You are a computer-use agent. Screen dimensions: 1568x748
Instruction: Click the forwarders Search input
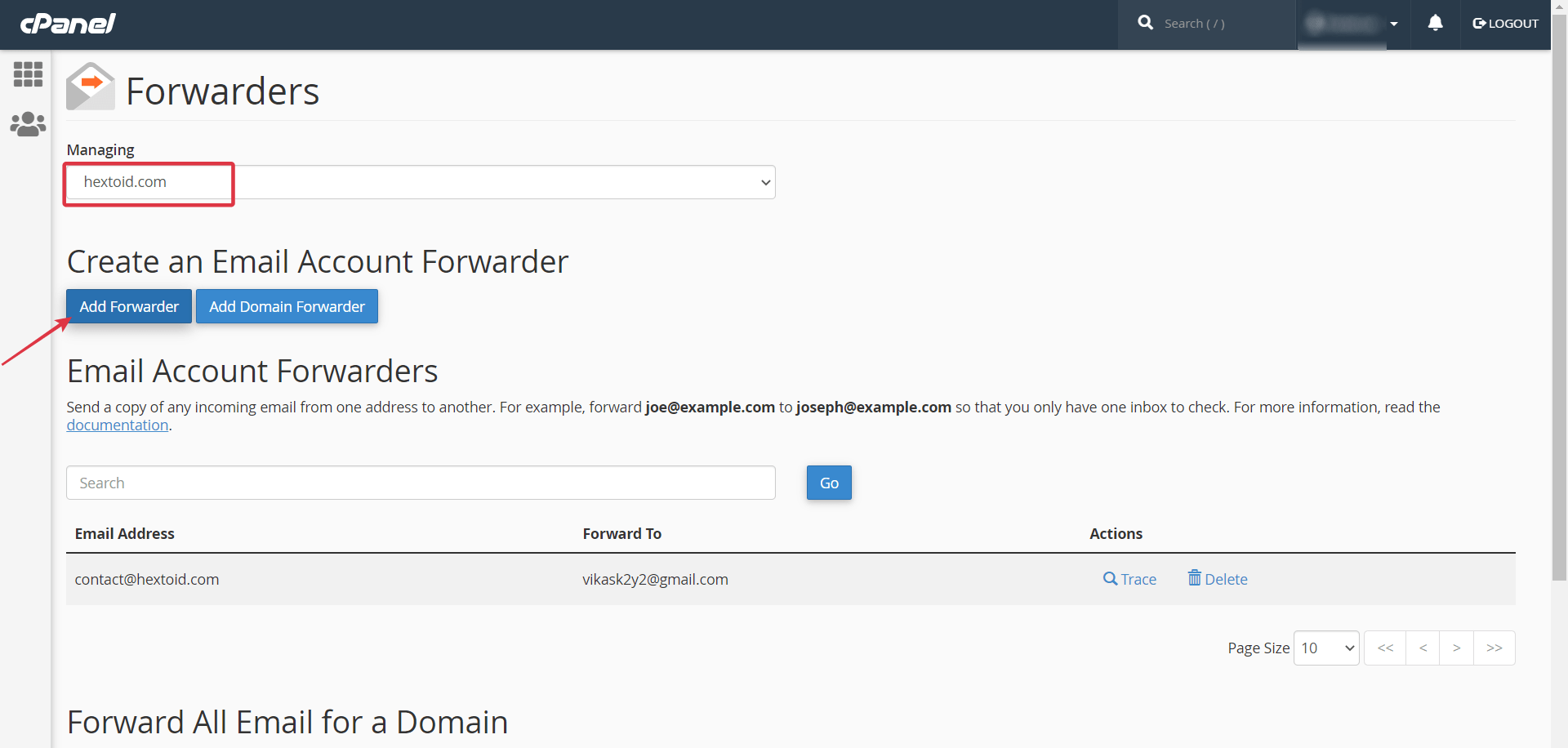tap(421, 483)
